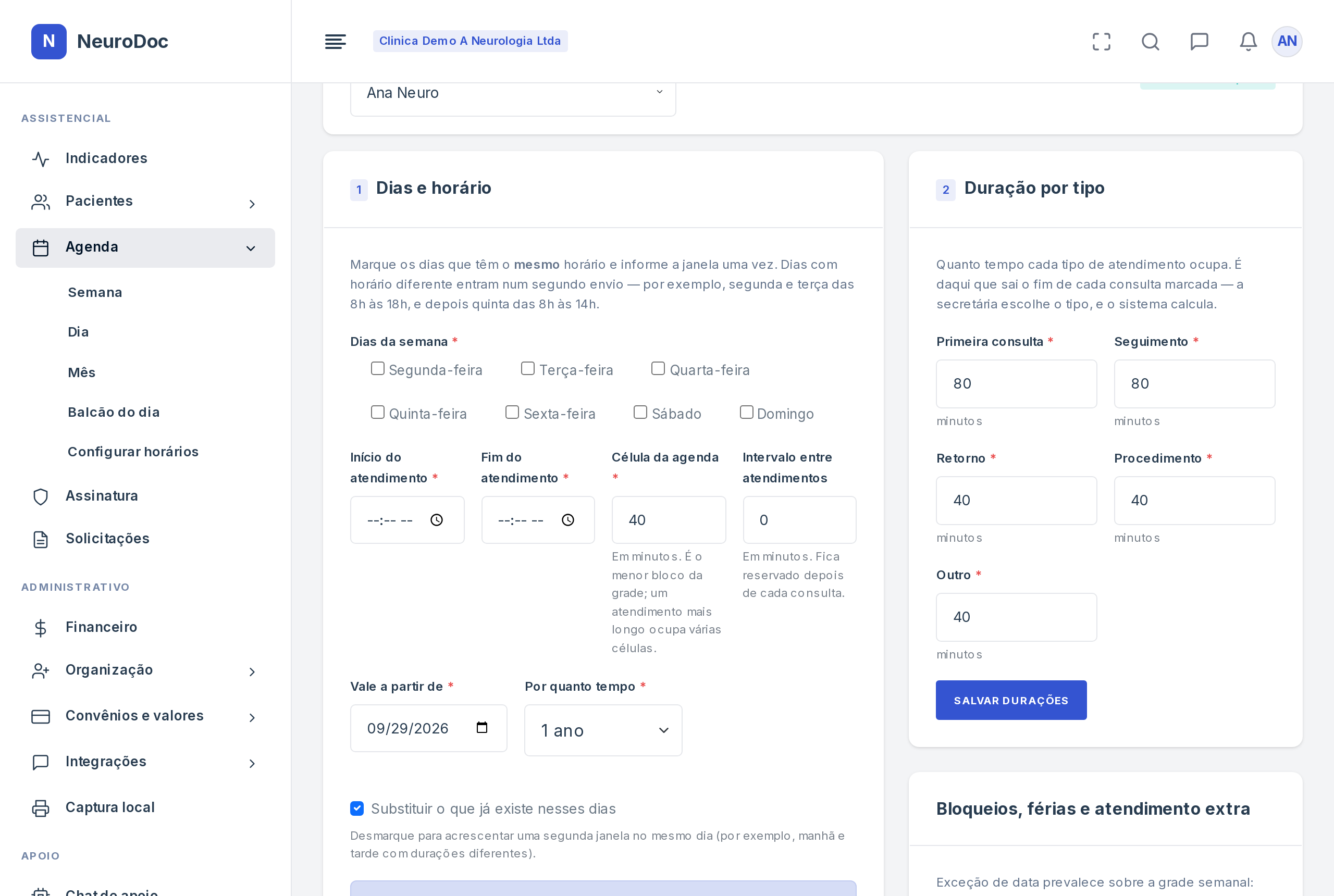Check the Sábado checkbox
This screenshot has height=896, width=1334.
pos(640,412)
